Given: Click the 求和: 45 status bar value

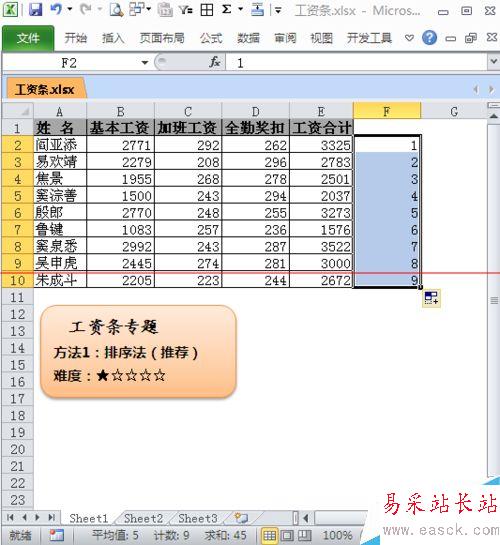Looking at the screenshot, I should (226, 535).
